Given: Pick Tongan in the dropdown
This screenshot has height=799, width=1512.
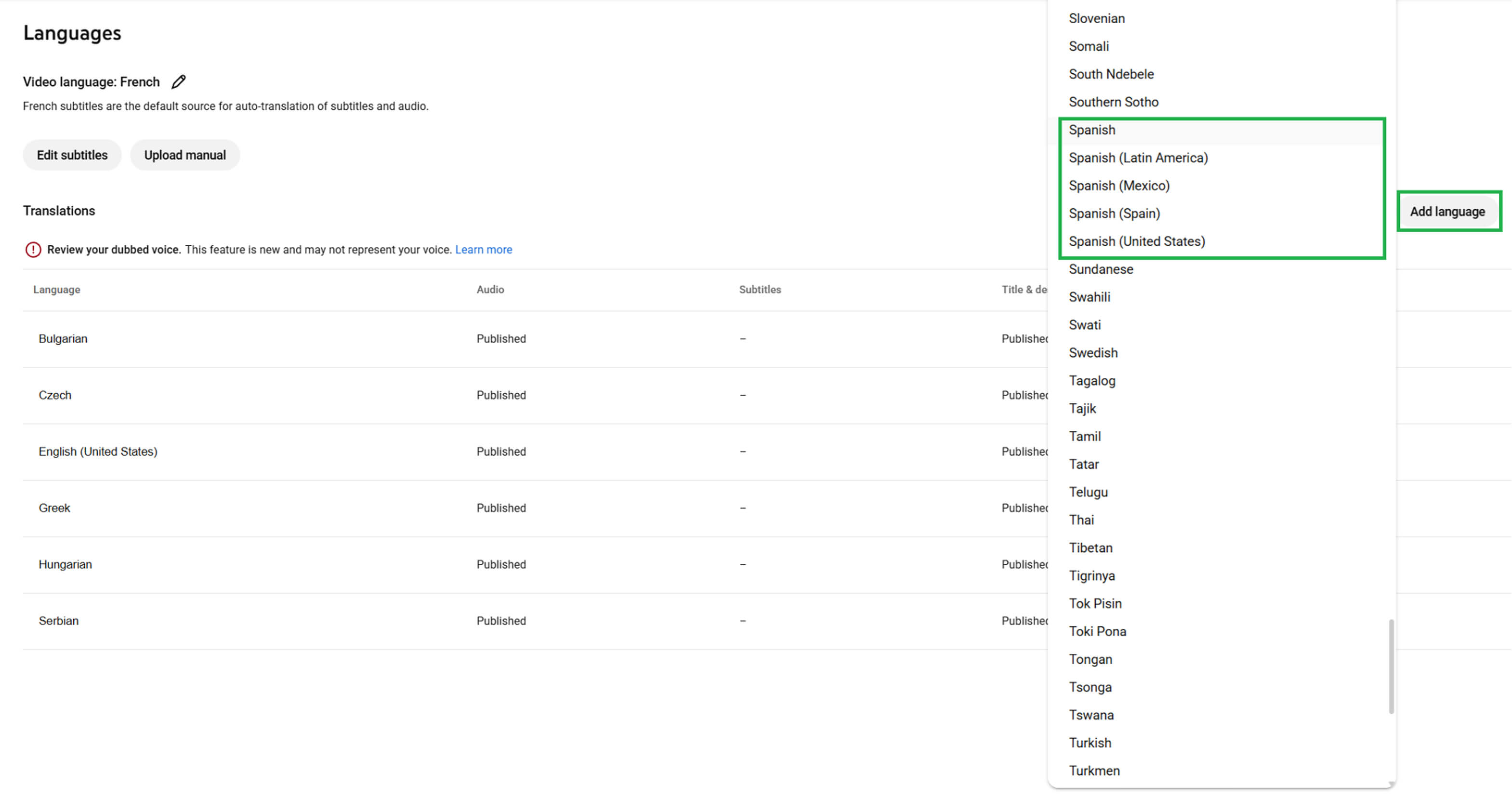Looking at the screenshot, I should (1222, 660).
